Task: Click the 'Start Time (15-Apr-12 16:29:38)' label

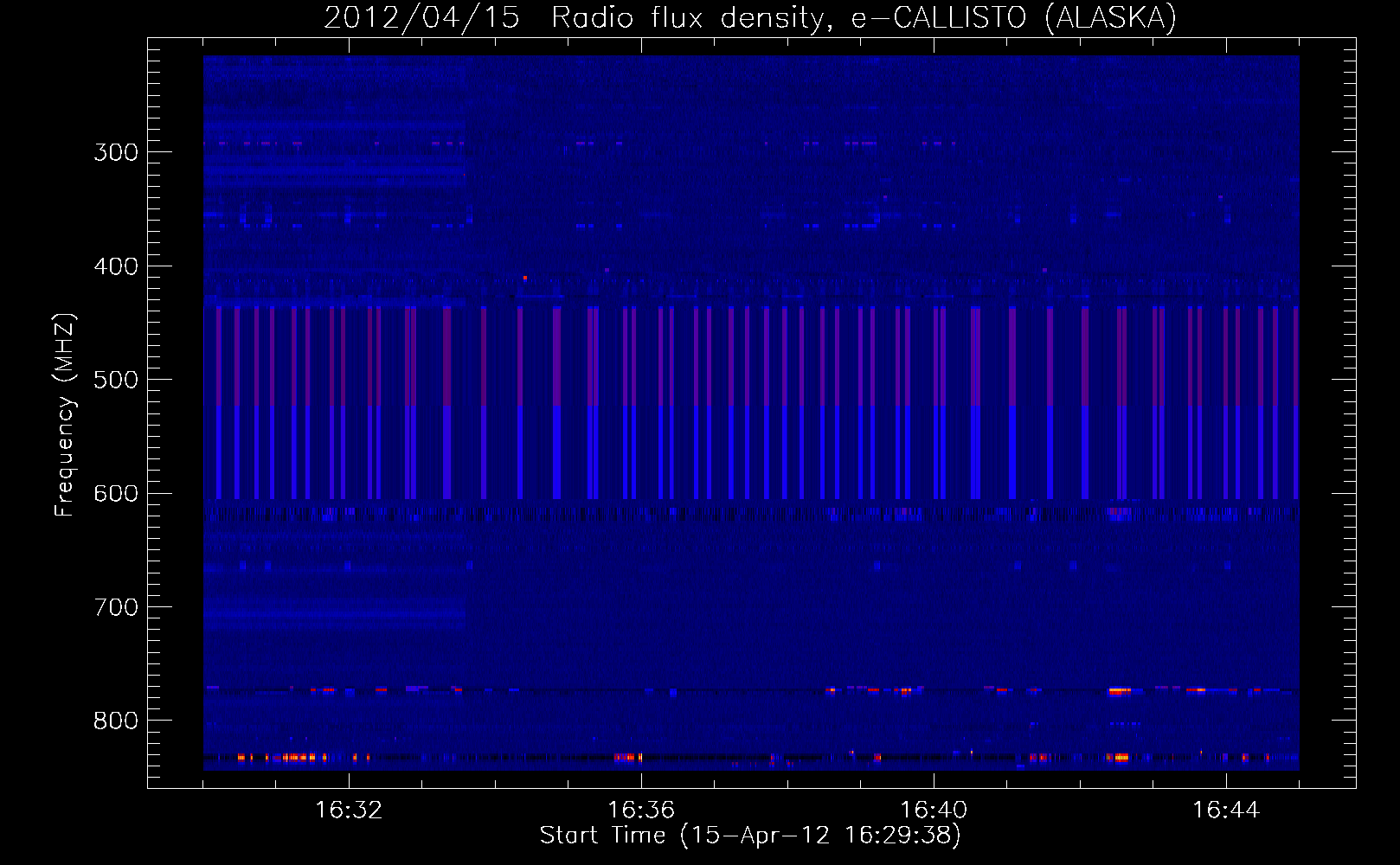Action: pos(750,835)
